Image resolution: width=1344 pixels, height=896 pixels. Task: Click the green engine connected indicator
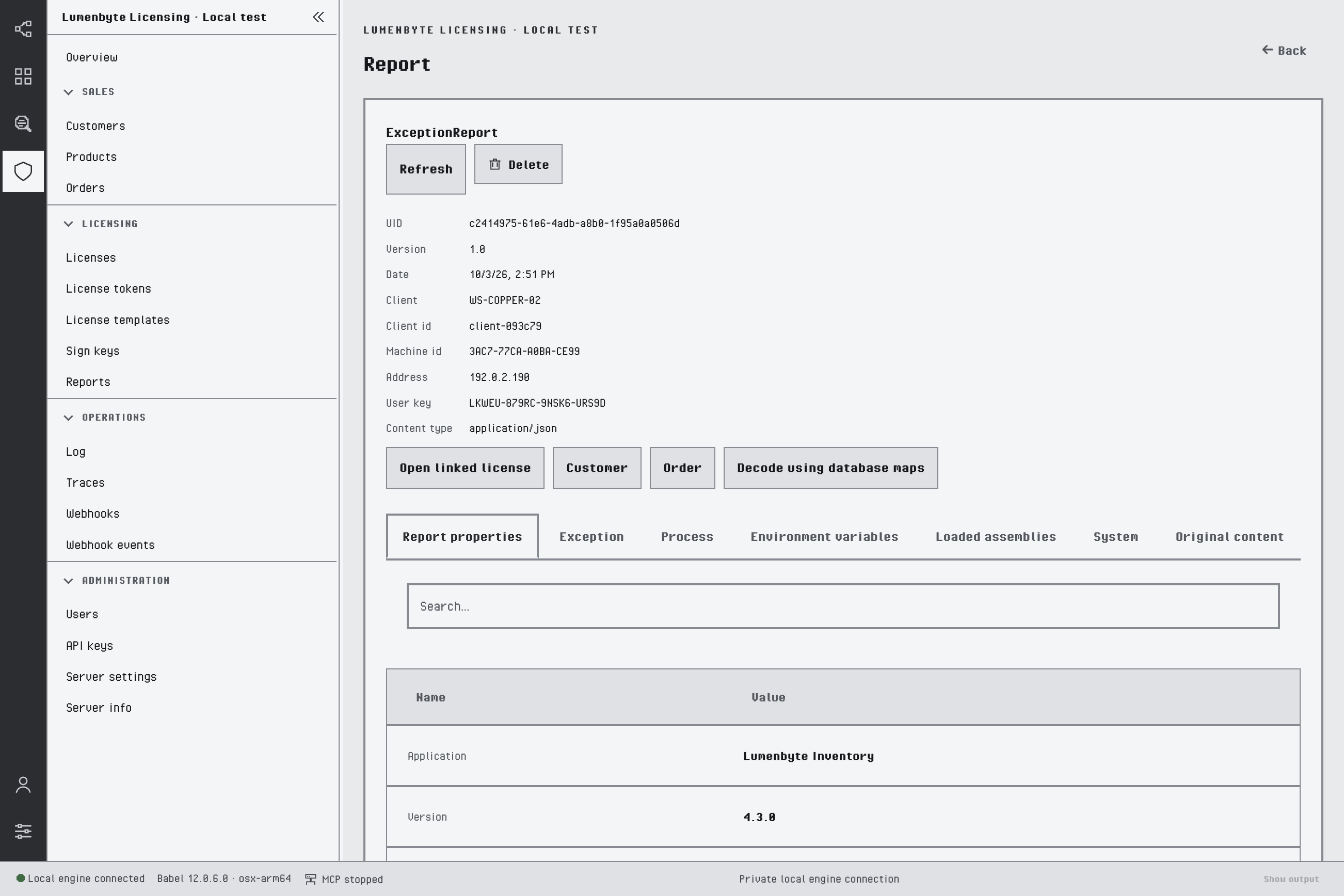click(21, 878)
